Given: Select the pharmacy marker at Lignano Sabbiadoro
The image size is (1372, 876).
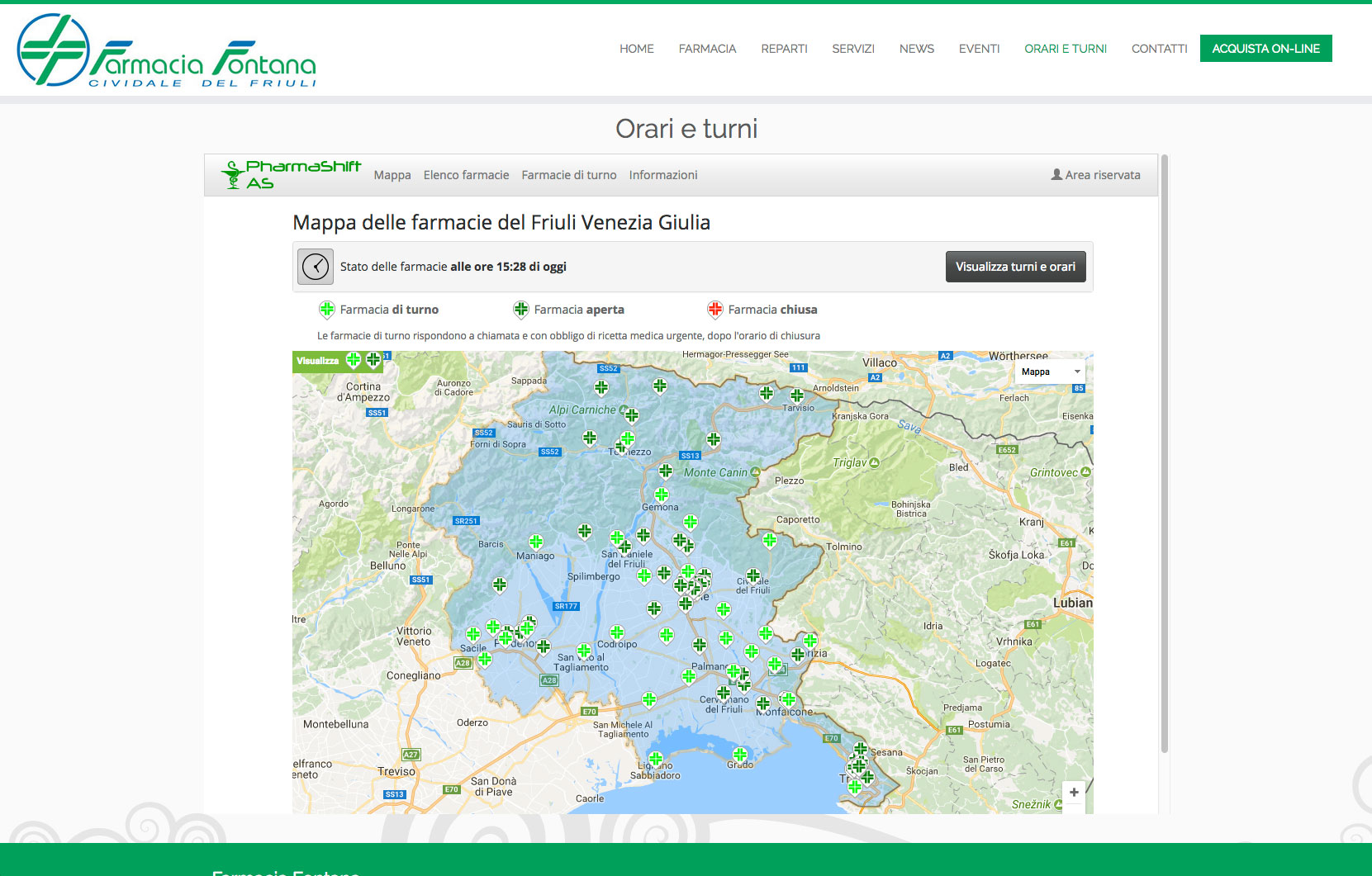Looking at the screenshot, I should [656, 758].
